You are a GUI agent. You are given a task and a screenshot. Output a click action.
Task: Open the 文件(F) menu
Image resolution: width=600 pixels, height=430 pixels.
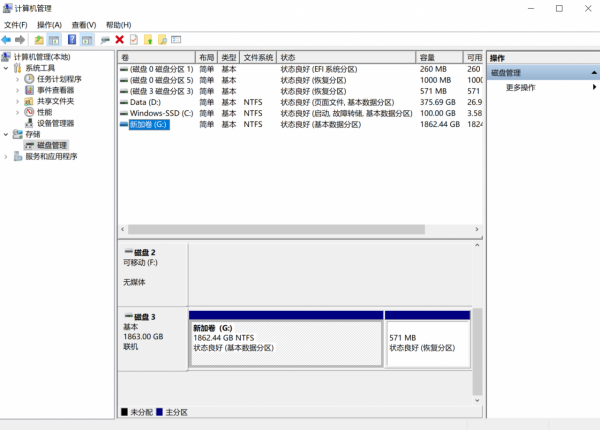point(16,25)
